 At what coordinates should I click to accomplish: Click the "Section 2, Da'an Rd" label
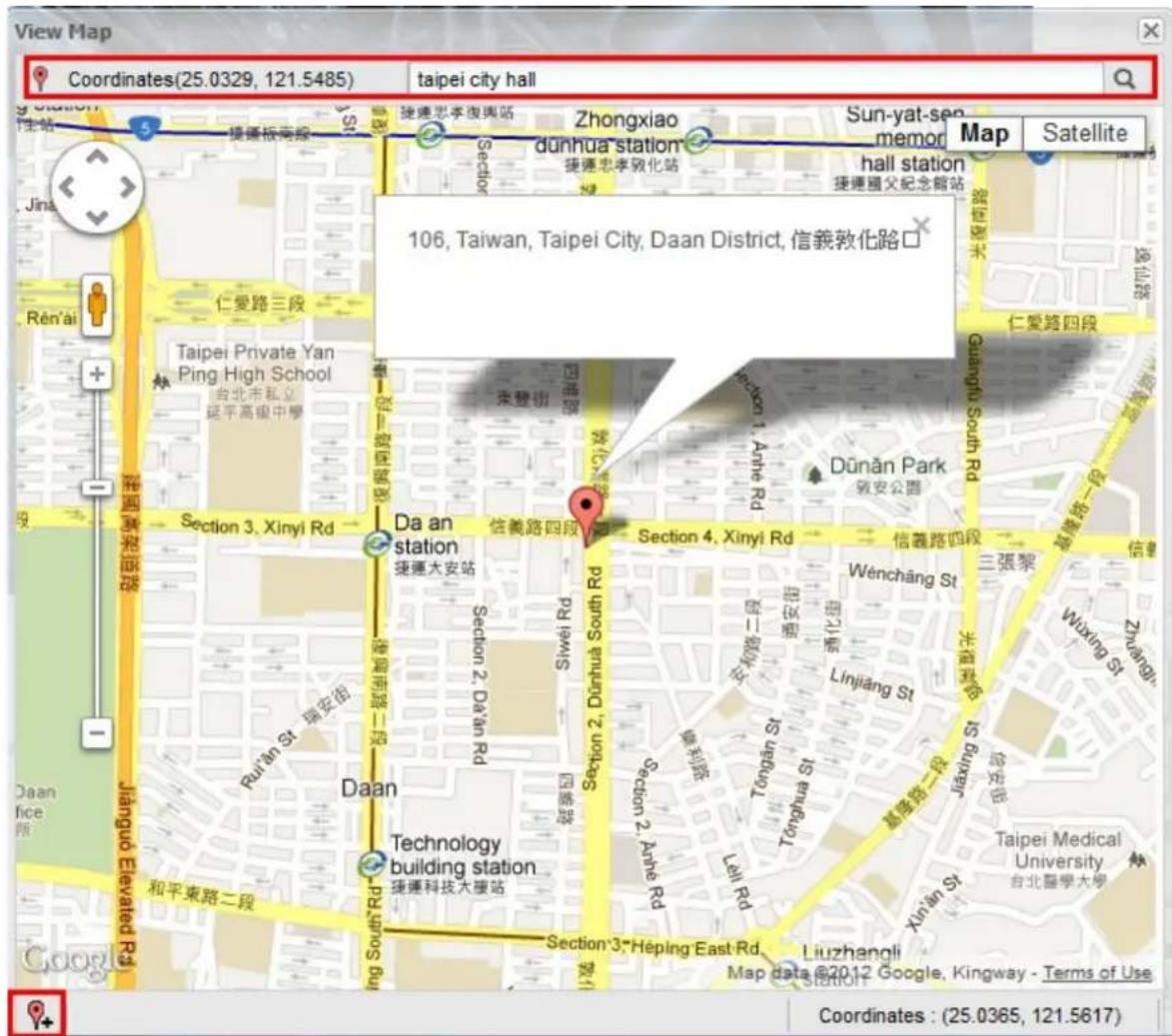(479, 684)
